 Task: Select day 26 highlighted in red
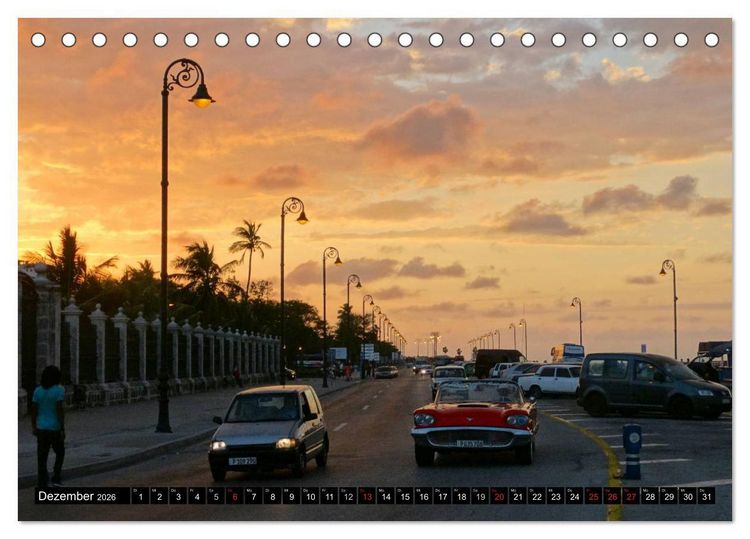[x=613, y=496]
